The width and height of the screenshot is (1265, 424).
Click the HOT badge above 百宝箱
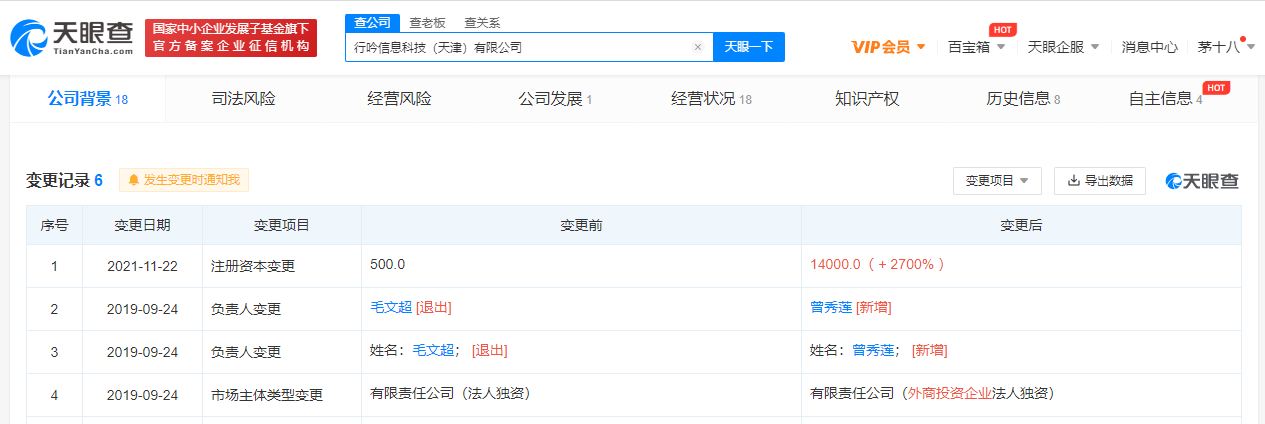(x=1002, y=30)
